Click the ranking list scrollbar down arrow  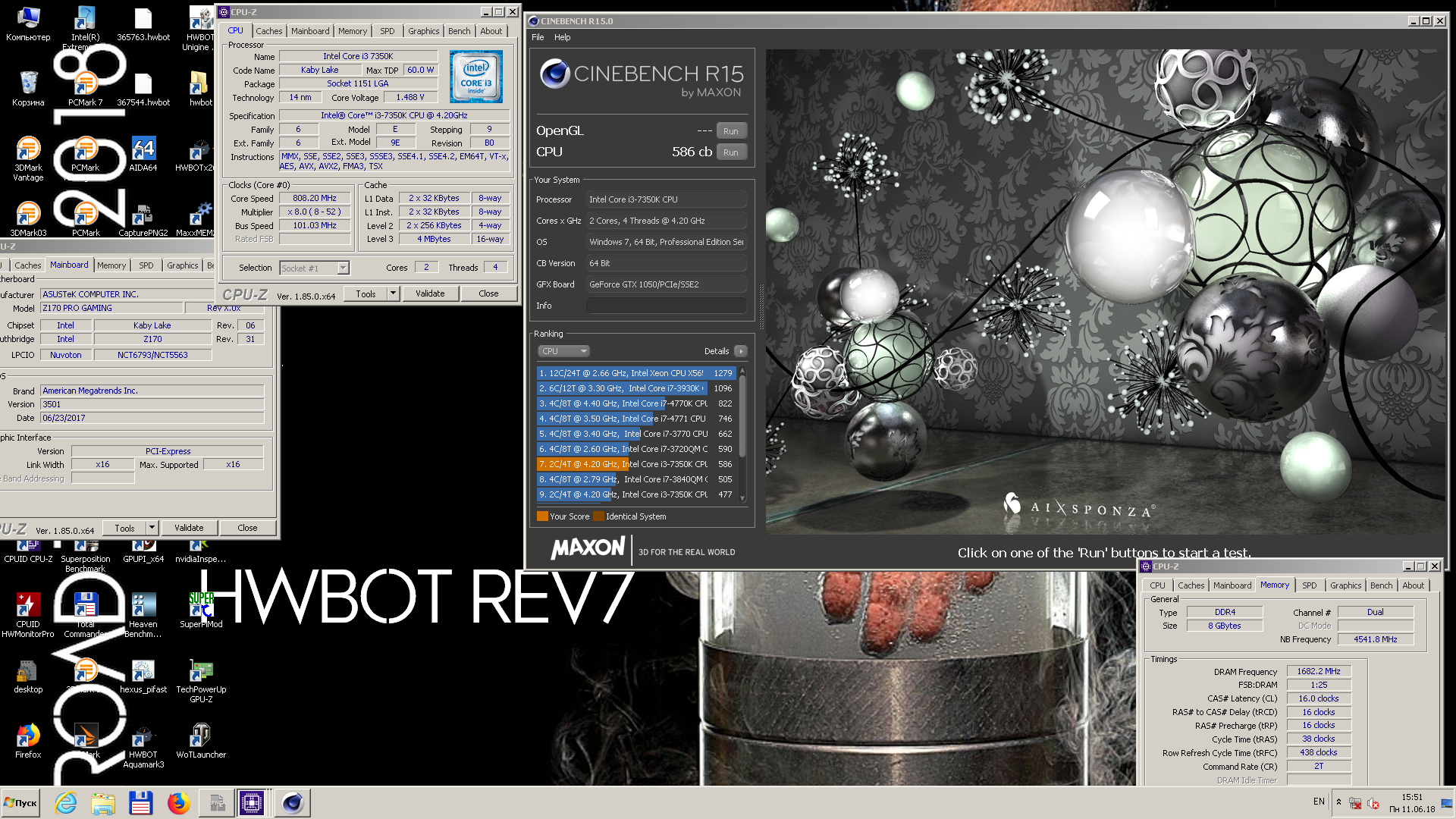[742, 498]
